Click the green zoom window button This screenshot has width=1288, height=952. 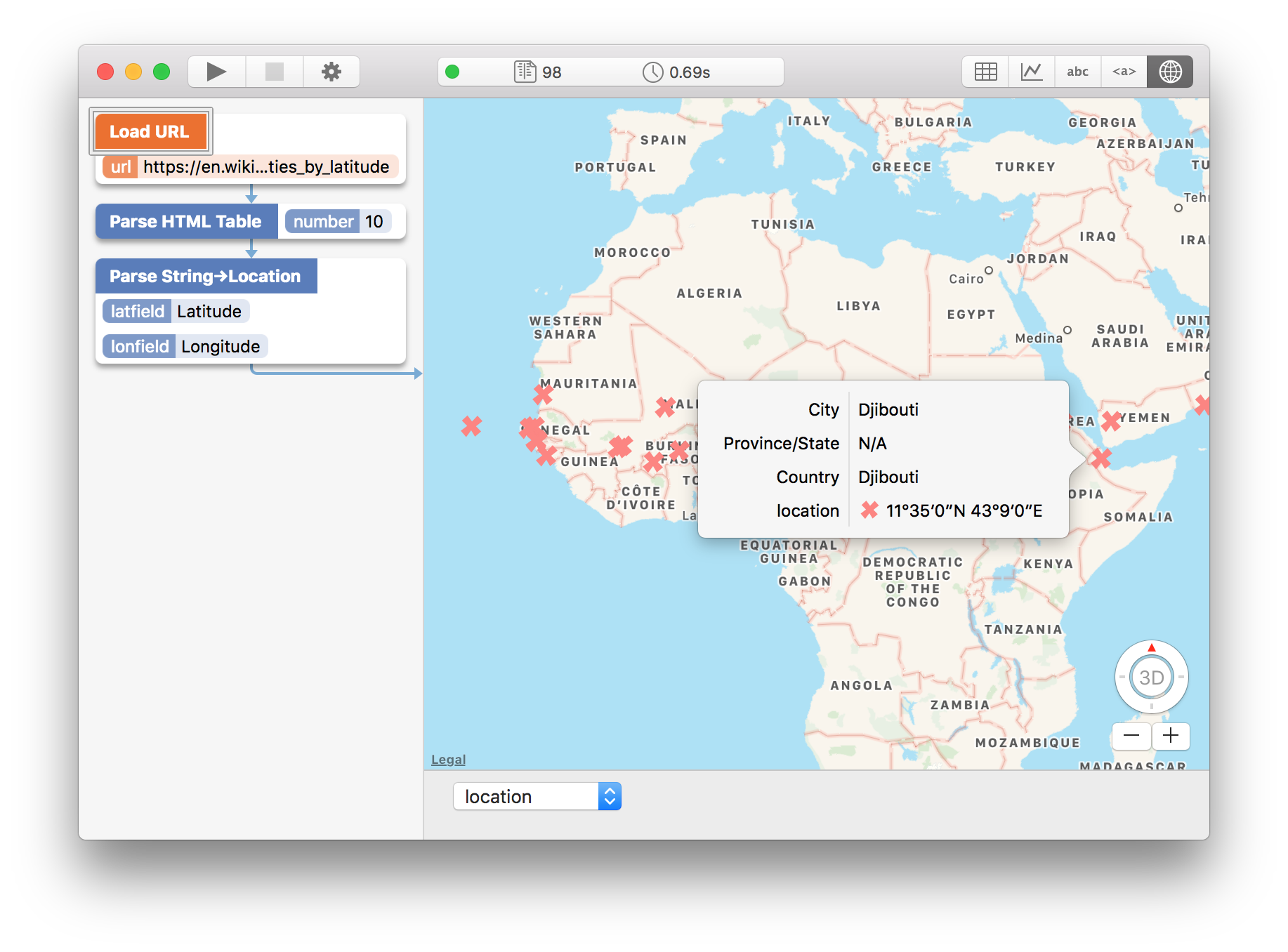coord(162,72)
